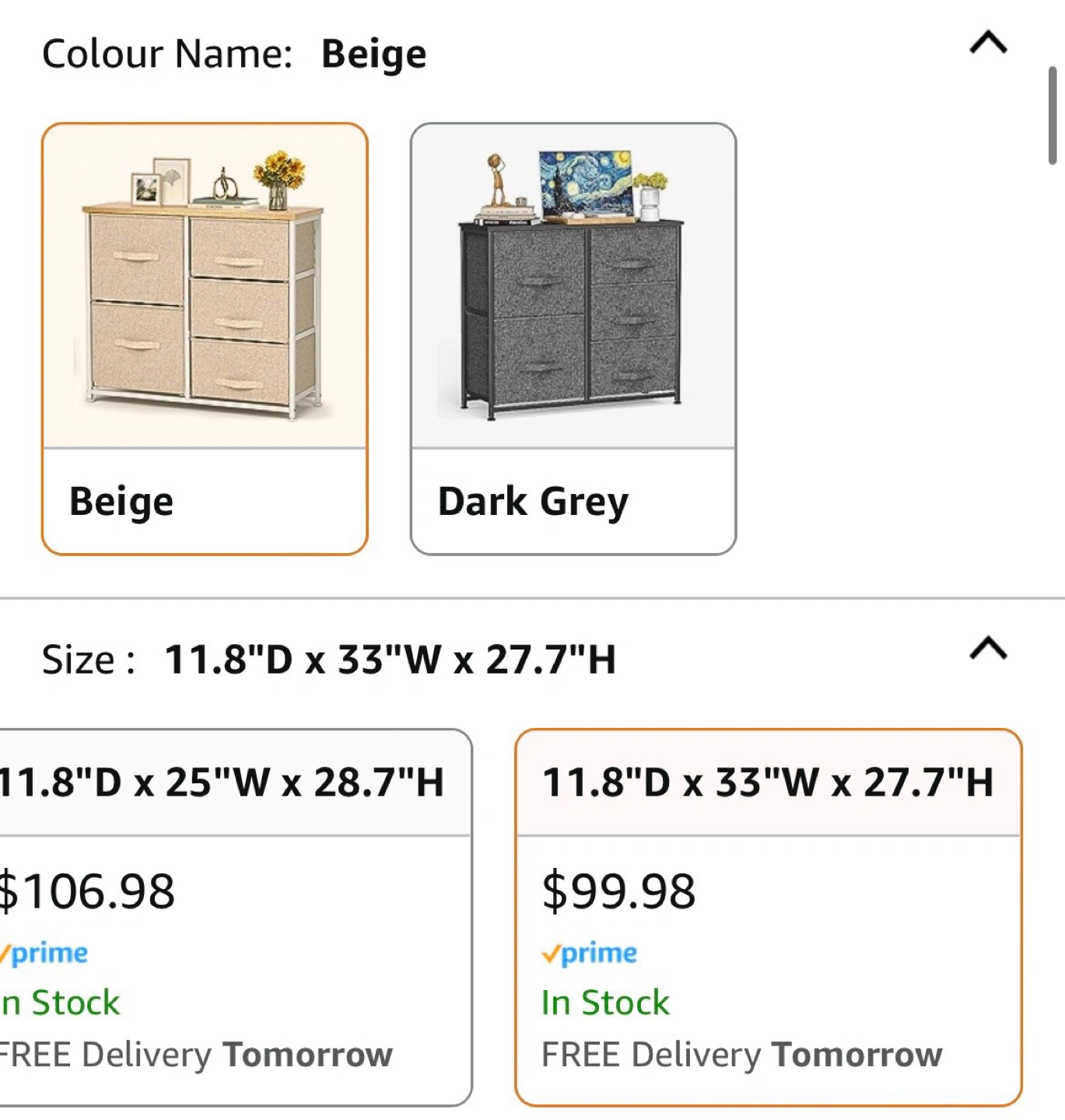Click FREE Delivery Tomorrow in the $99.98 card

pos(741,1055)
